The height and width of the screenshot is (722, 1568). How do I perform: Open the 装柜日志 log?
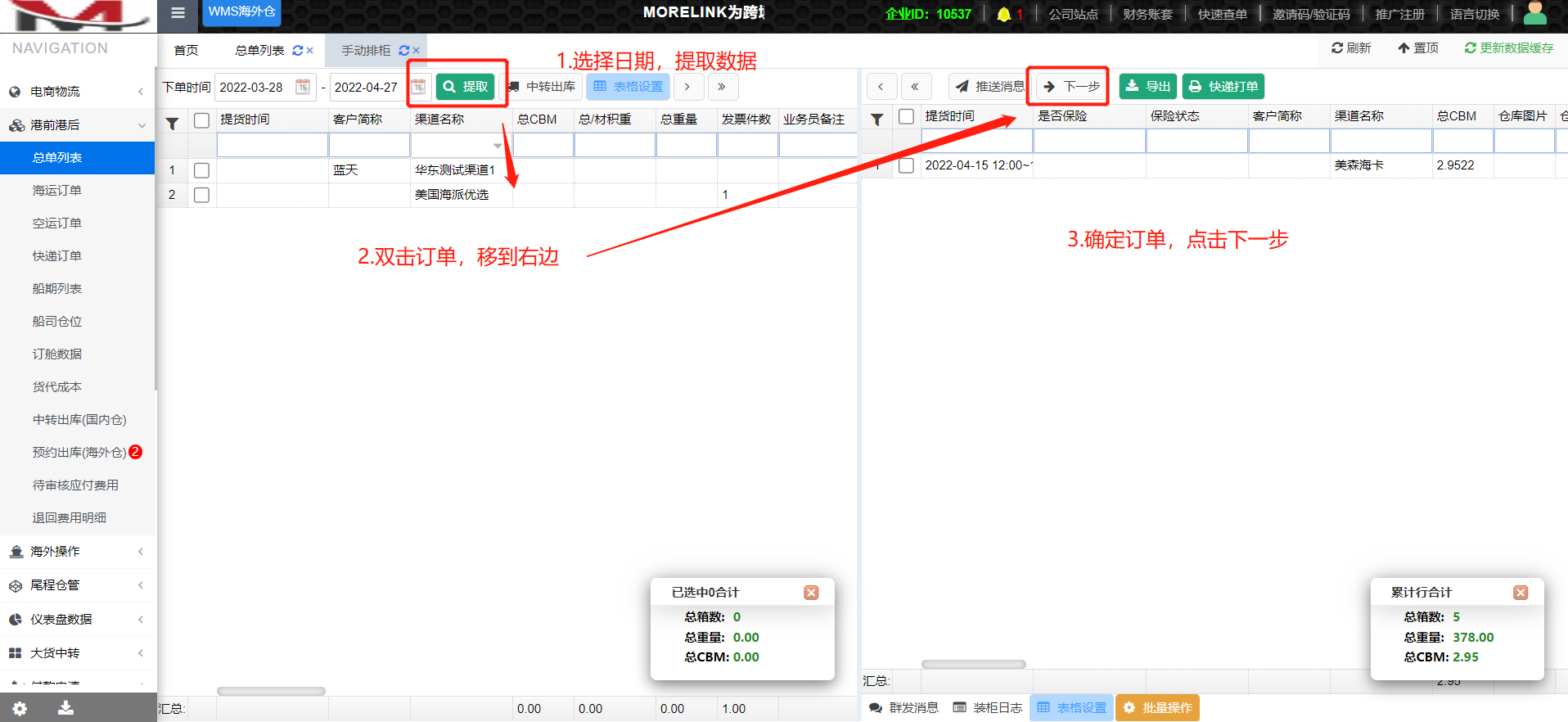pyautogui.click(x=988, y=708)
